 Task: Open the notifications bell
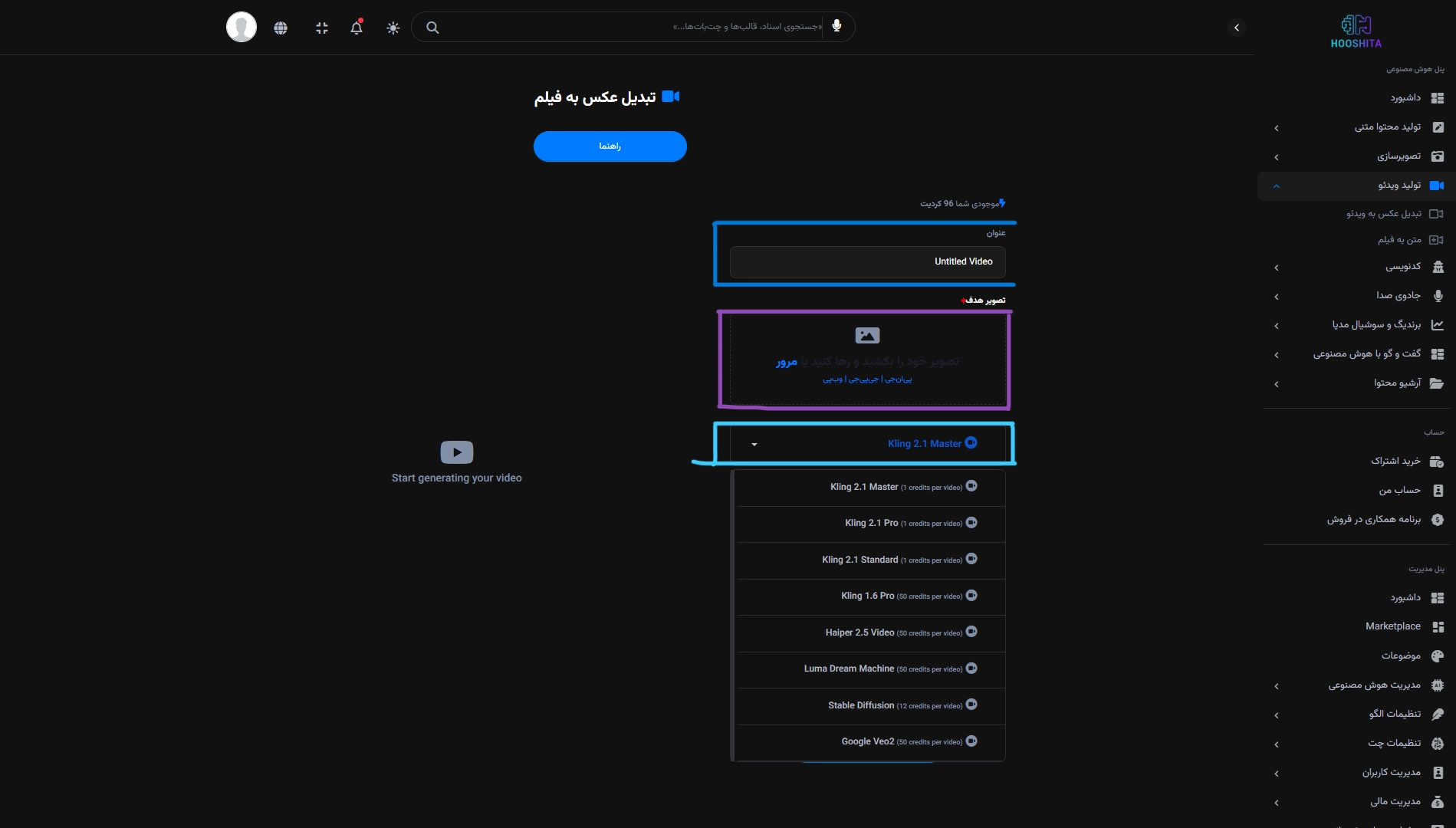click(x=357, y=27)
